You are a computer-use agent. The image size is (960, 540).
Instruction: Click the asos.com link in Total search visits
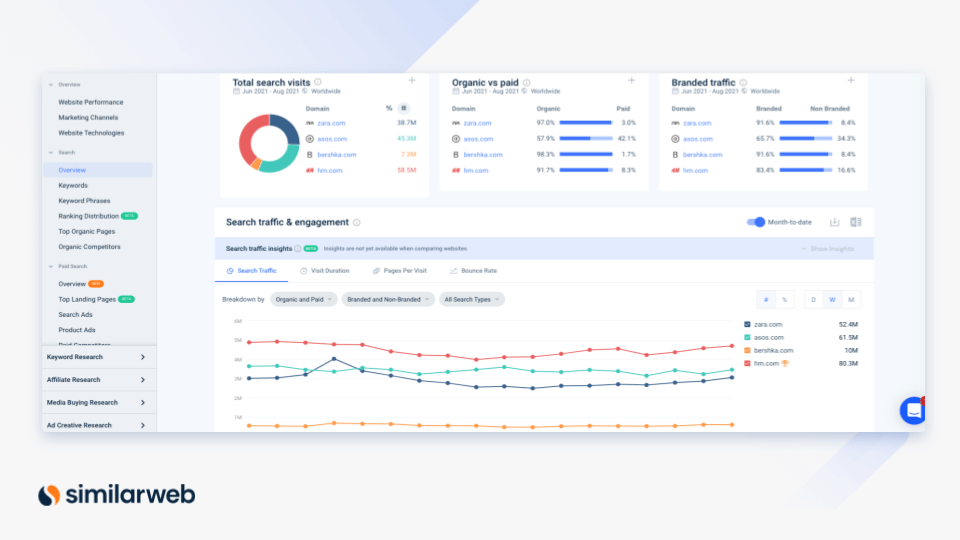coord(332,139)
